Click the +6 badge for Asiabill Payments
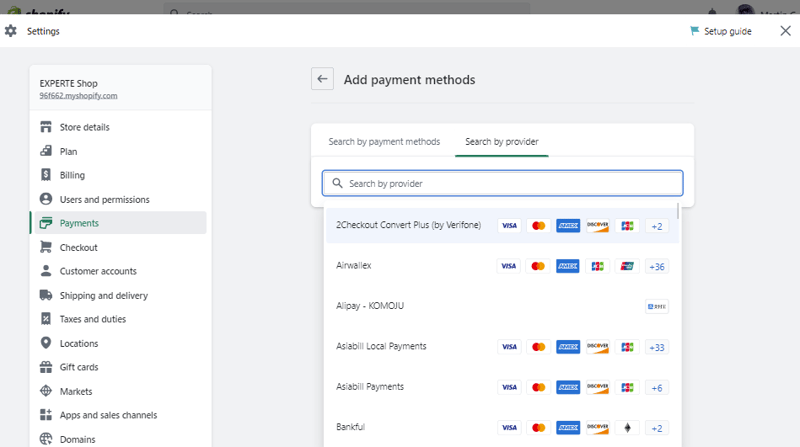The image size is (800, 447). click(657, 388)
